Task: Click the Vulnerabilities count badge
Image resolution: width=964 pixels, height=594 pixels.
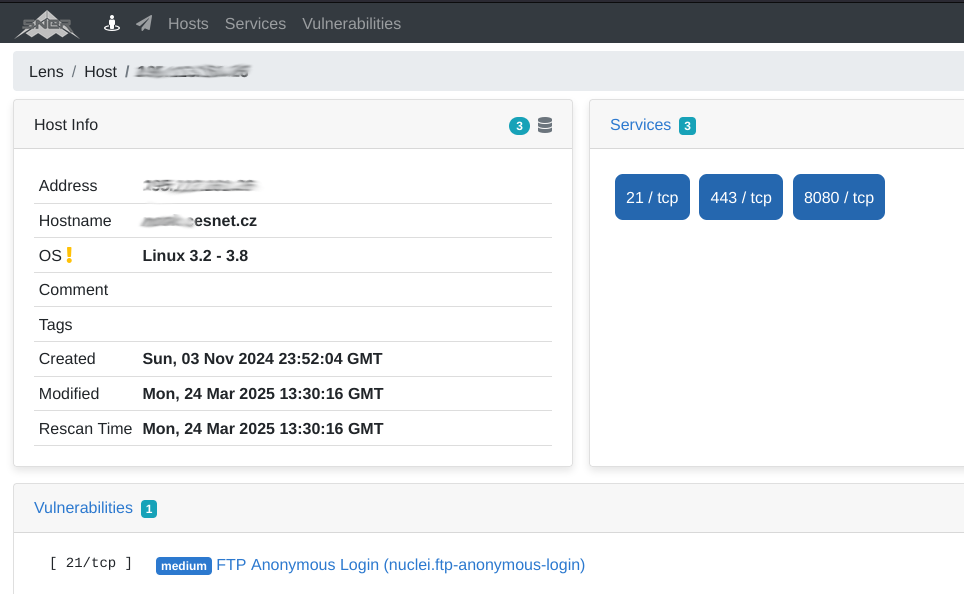Action: coord(149,509)
